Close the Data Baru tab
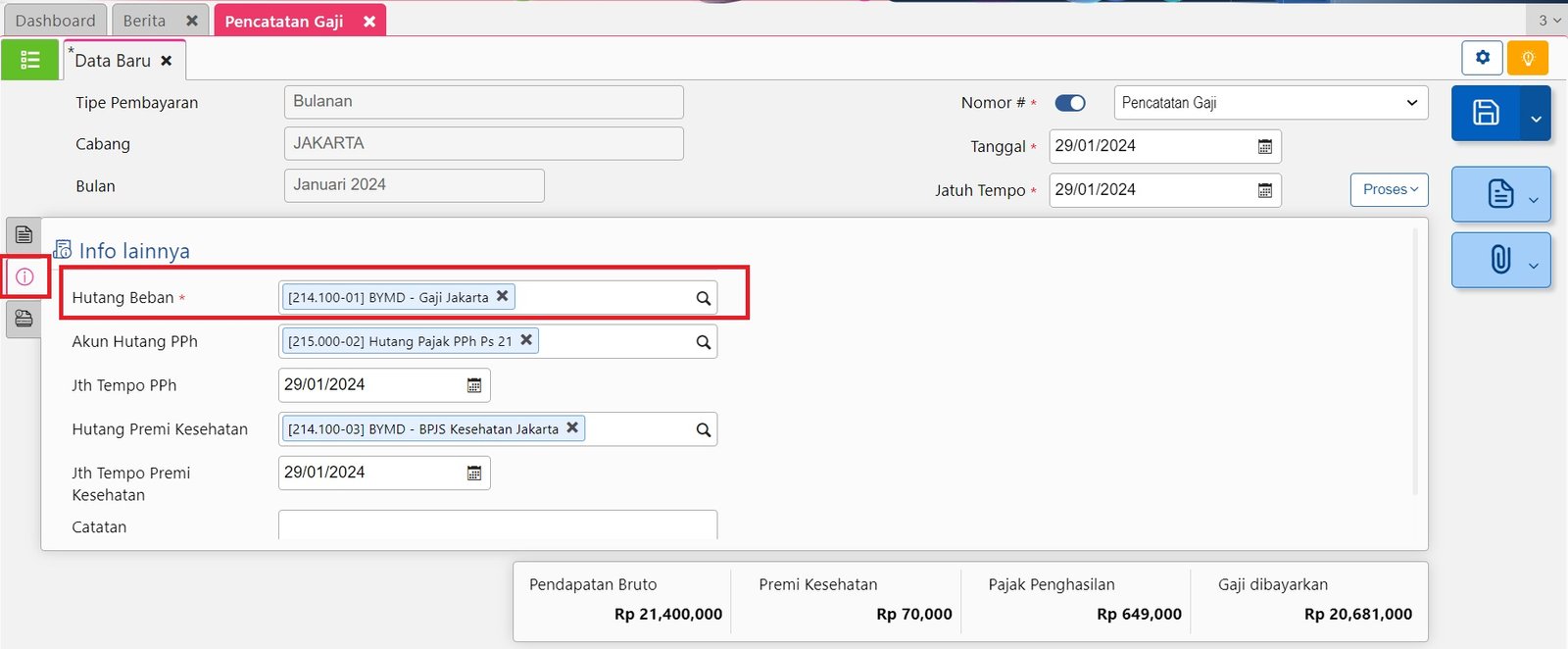This screenshot has width=1568, height=649. 167,61
